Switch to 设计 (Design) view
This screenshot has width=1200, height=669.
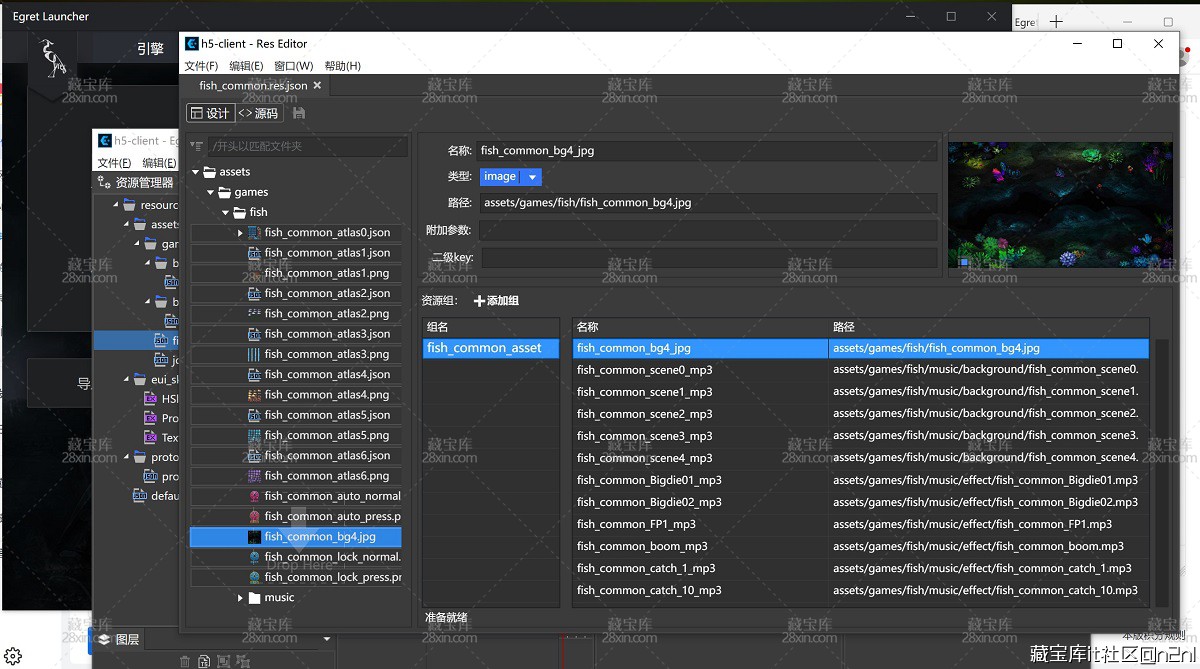coord(209,113)
